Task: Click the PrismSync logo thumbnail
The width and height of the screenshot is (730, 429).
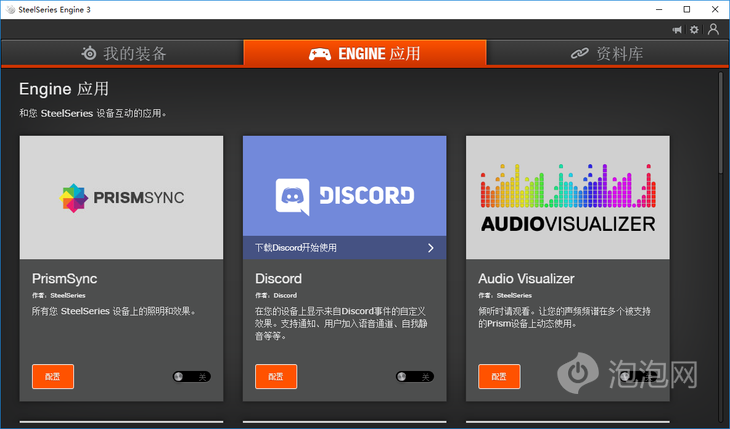Action: (x=122, y=197)
